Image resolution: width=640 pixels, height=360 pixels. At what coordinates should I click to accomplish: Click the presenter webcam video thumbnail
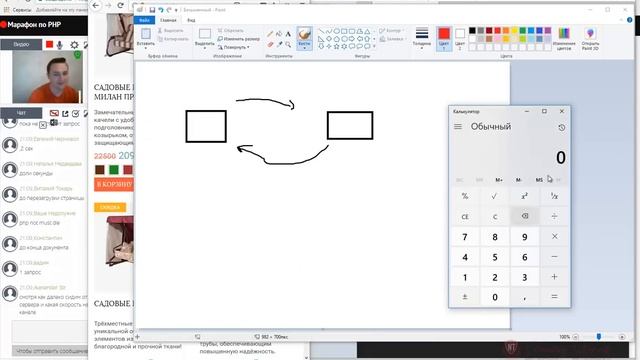click(x=48, y=77)
